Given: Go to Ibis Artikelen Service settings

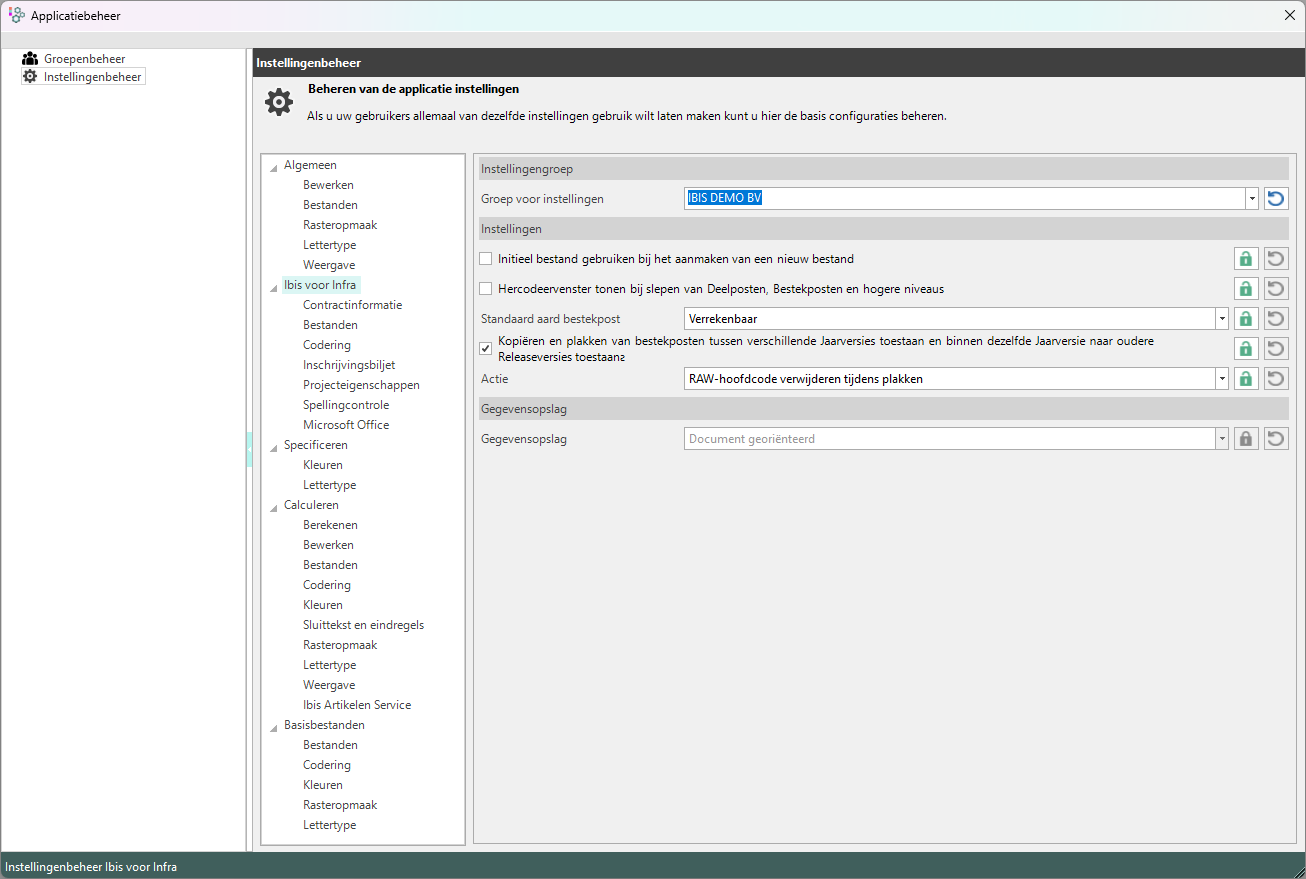Looking at the screenshot, I should coord(357,705).
